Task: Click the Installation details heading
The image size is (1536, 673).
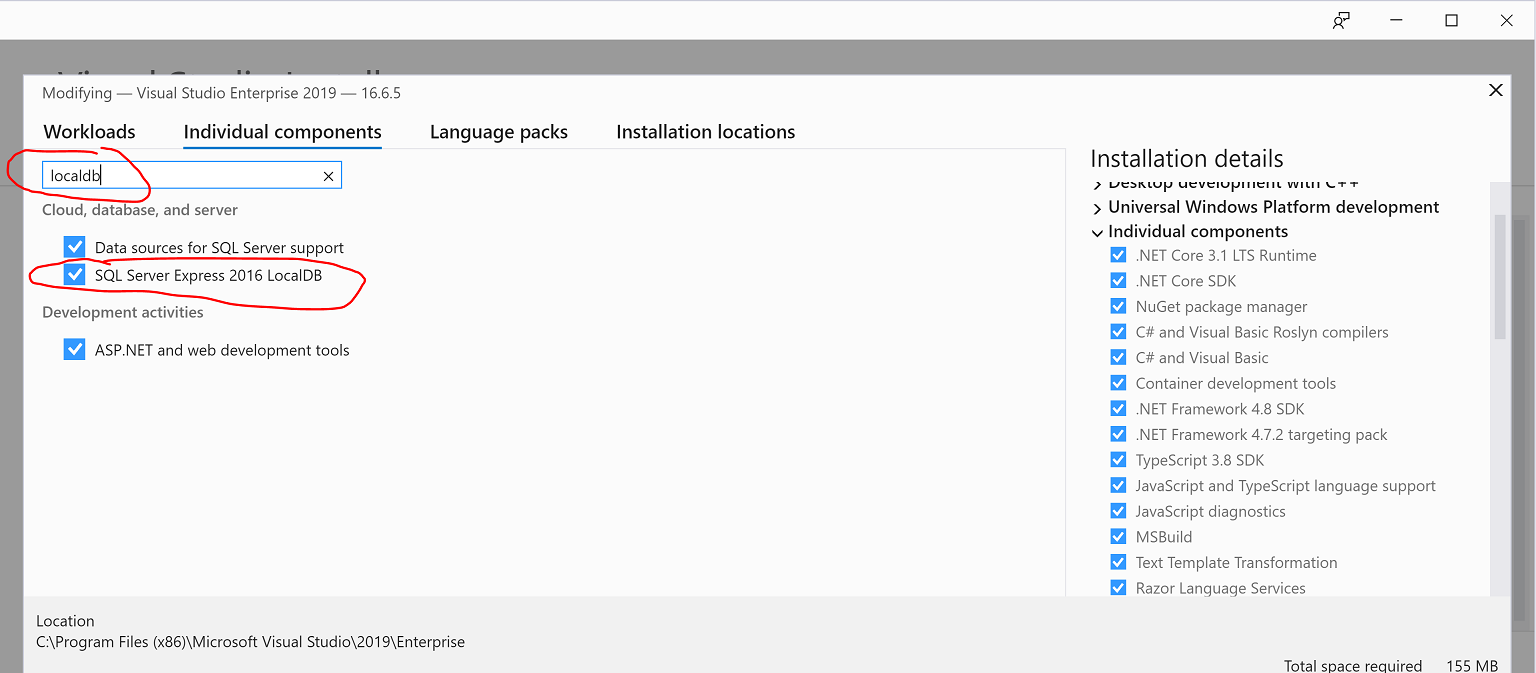Action: 1187,159
